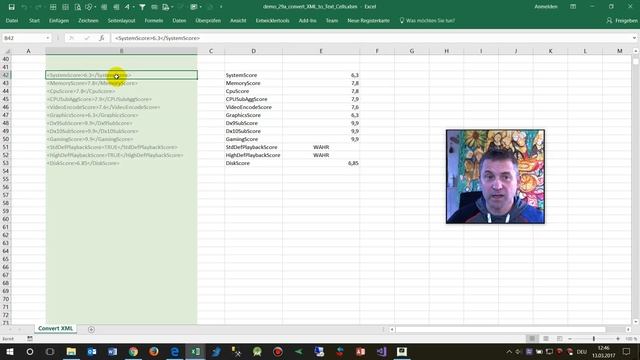The image size is (640, 360).
Task: Click the Insert function fx icon
Action: click(101, 38)
